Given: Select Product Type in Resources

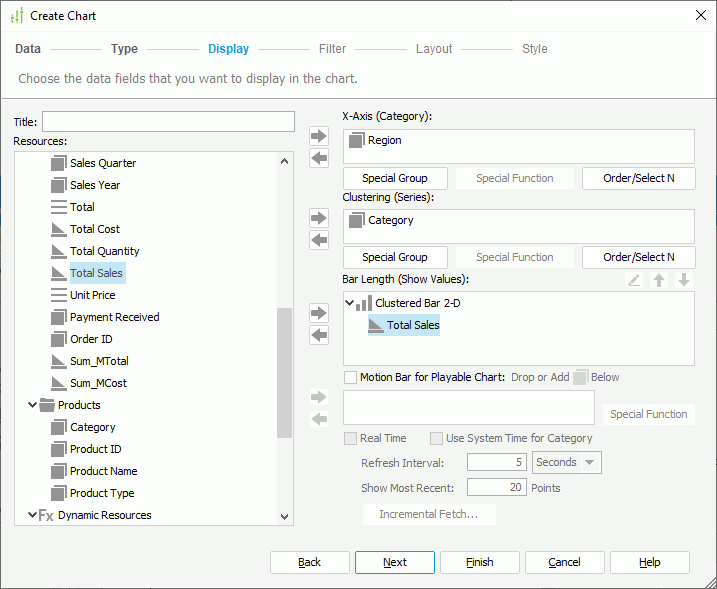Looking at the screenshot, I should 102,493.
